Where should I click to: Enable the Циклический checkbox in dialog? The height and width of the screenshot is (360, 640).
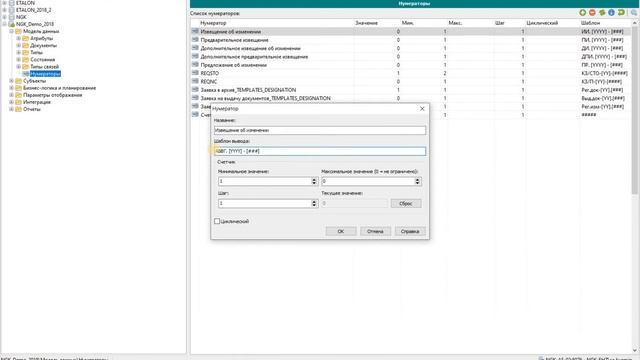(217, 221)
